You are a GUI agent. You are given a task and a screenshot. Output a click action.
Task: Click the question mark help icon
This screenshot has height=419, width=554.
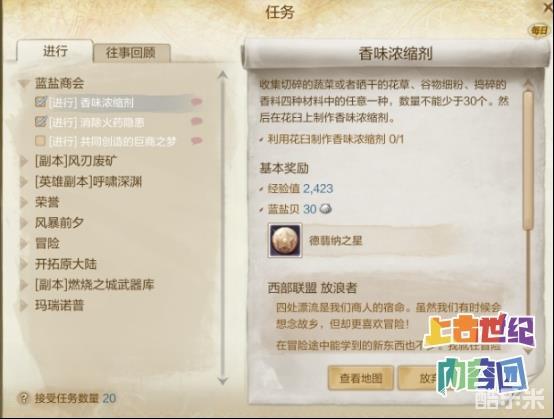(x=23, y=399)
